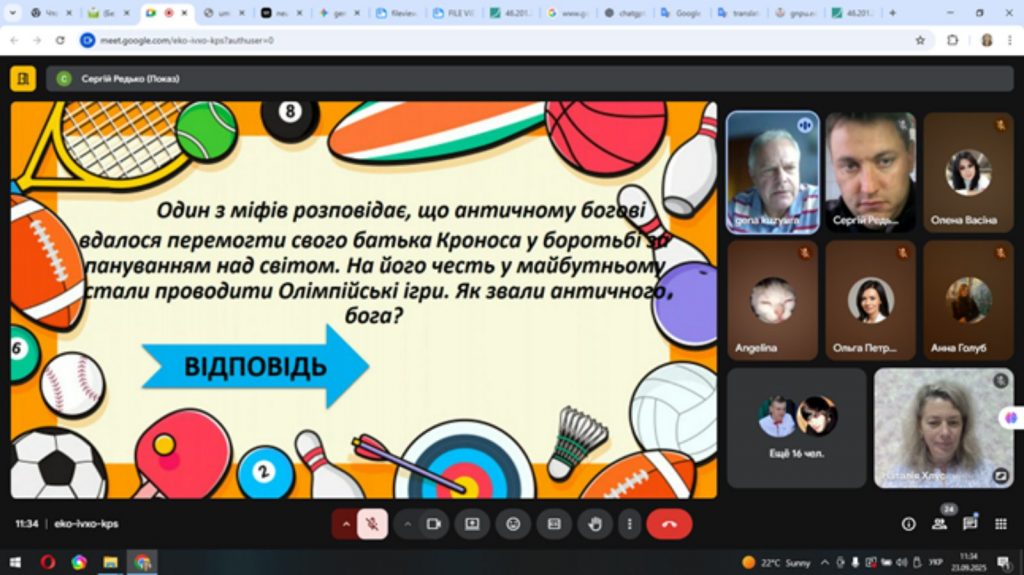
Task: Open the 'Ещё 16 чел.' participants tile
Action: click(x=796, y=427)
